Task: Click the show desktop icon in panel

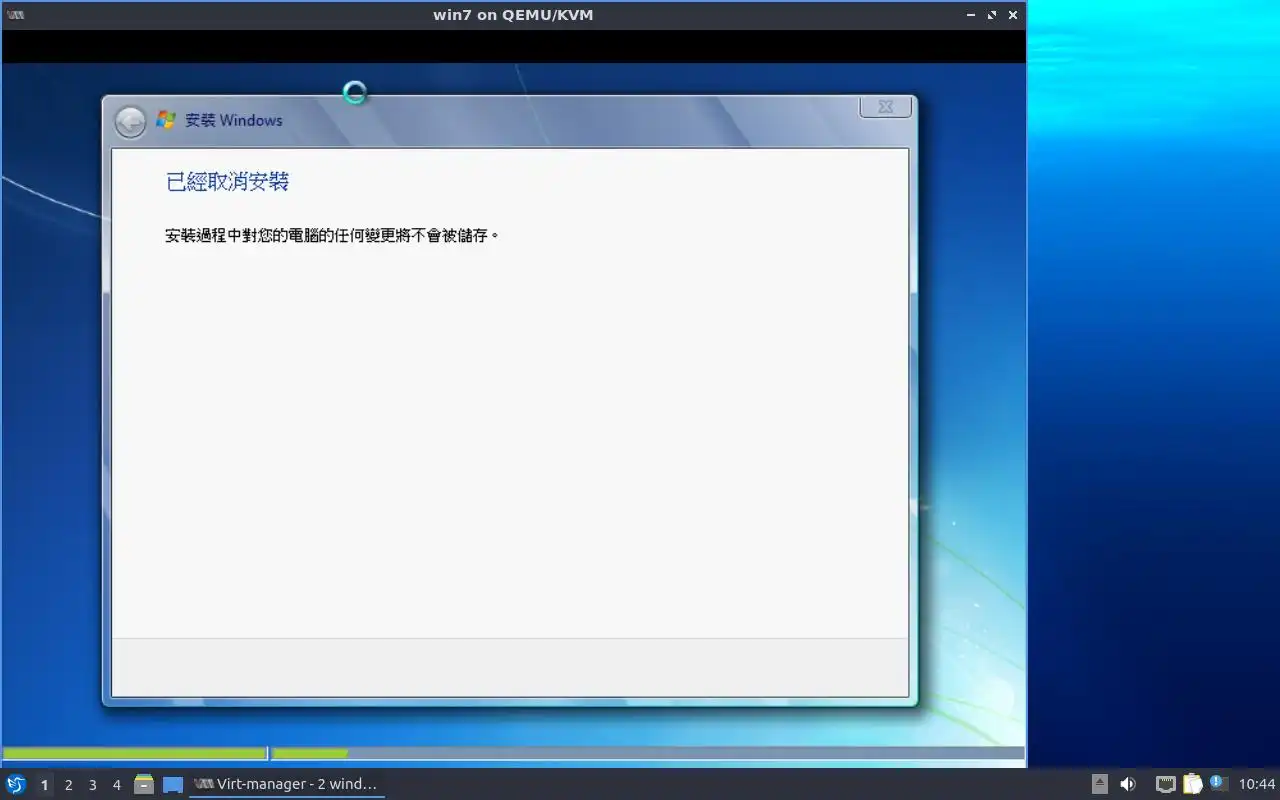Action: (x=173, y=785)
